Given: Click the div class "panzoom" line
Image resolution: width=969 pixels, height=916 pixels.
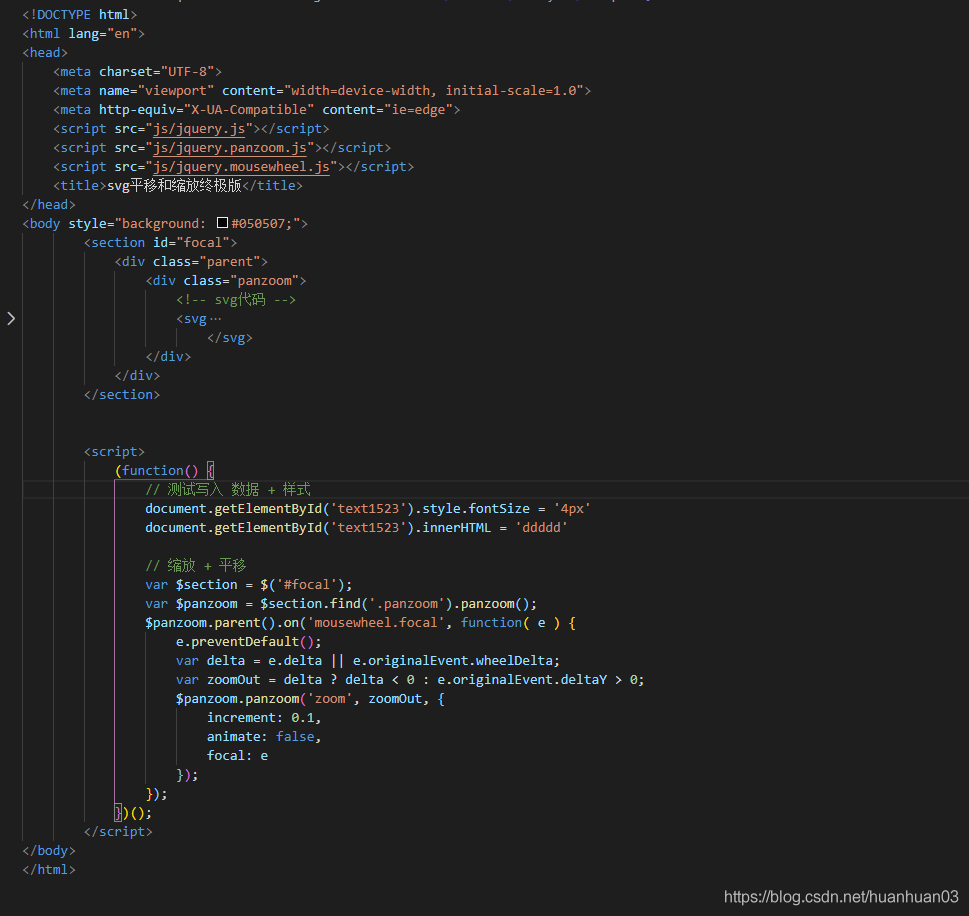Looking at the screenshot, I should coord(225,280).
